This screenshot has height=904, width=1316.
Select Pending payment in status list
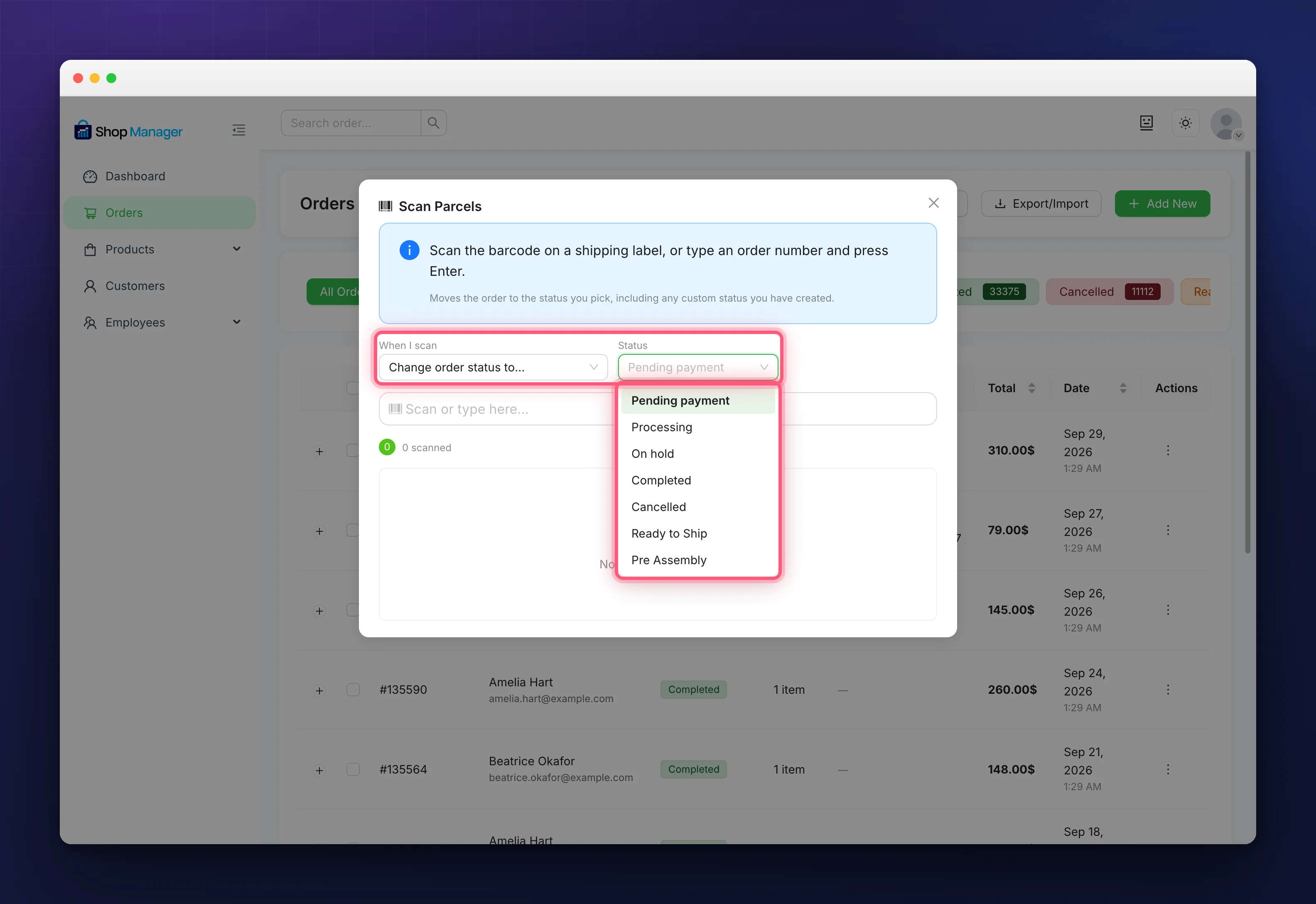pyautogui.click(x=697, y=400)
